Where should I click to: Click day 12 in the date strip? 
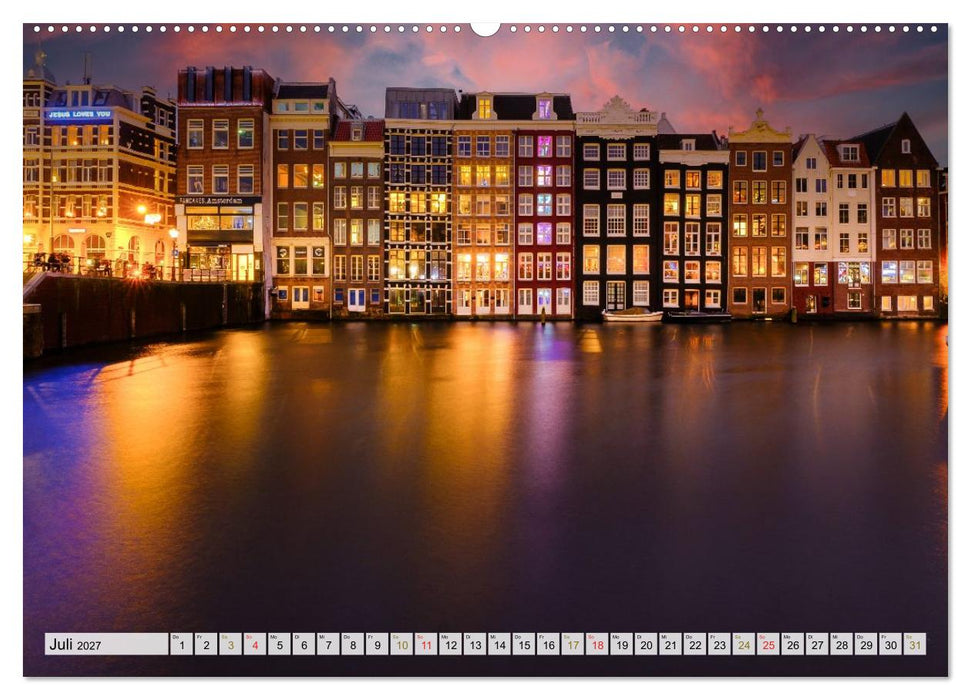(x=450, y=644)
